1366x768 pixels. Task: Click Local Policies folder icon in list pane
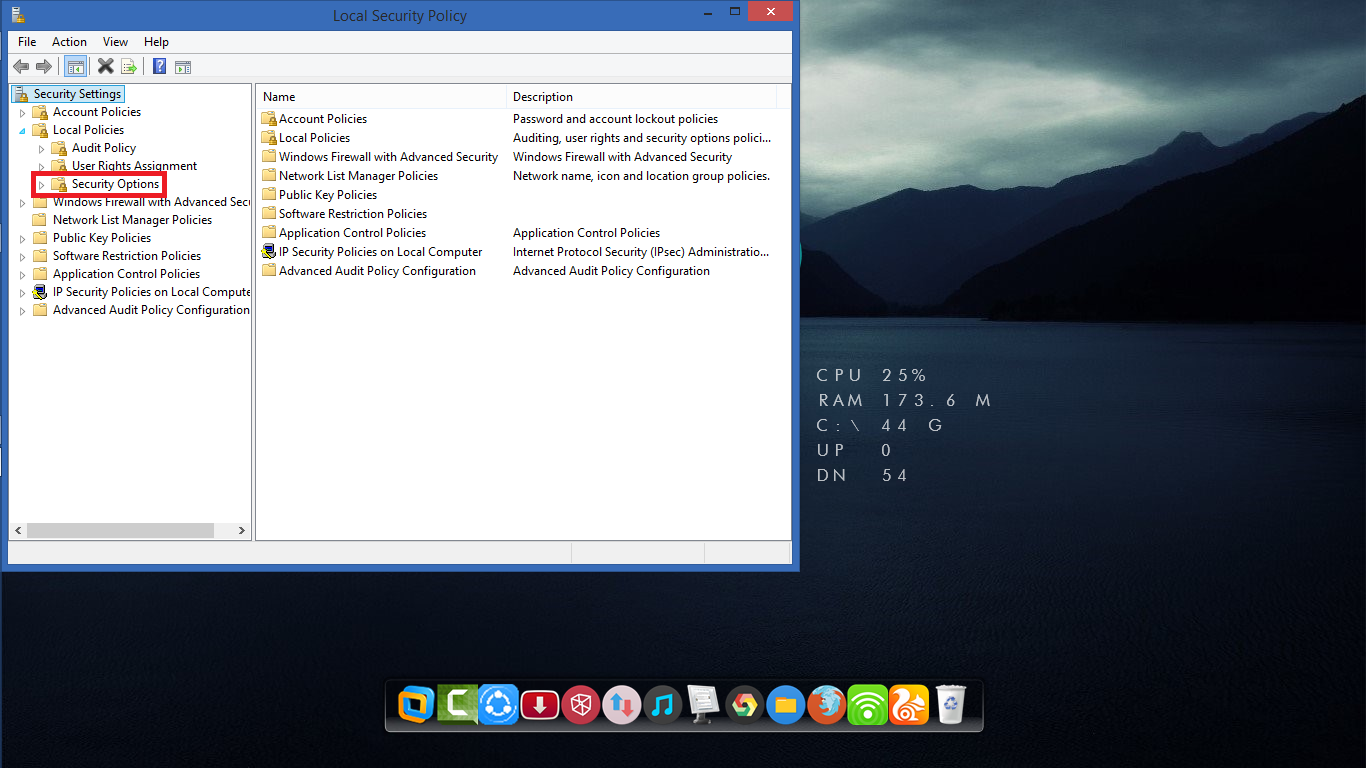pos(268,138)
